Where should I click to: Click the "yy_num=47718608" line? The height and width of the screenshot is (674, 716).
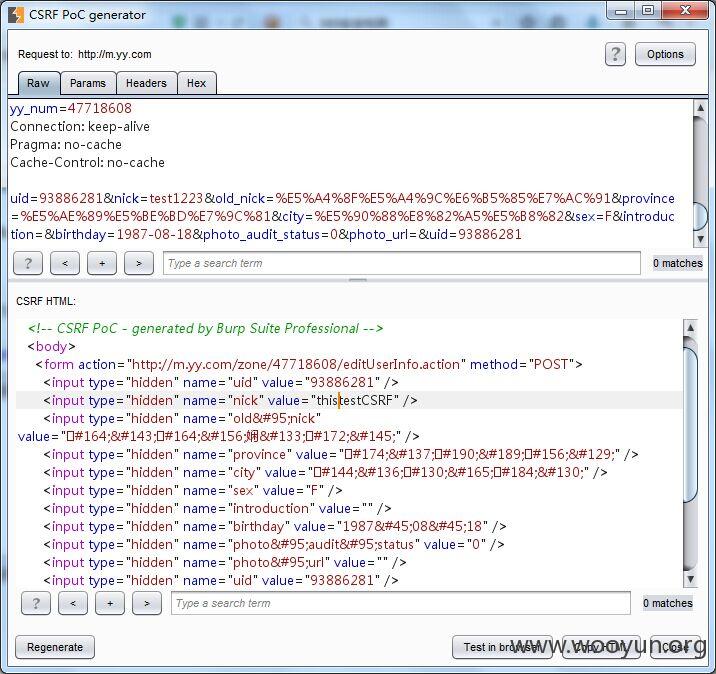click(71, 108)
